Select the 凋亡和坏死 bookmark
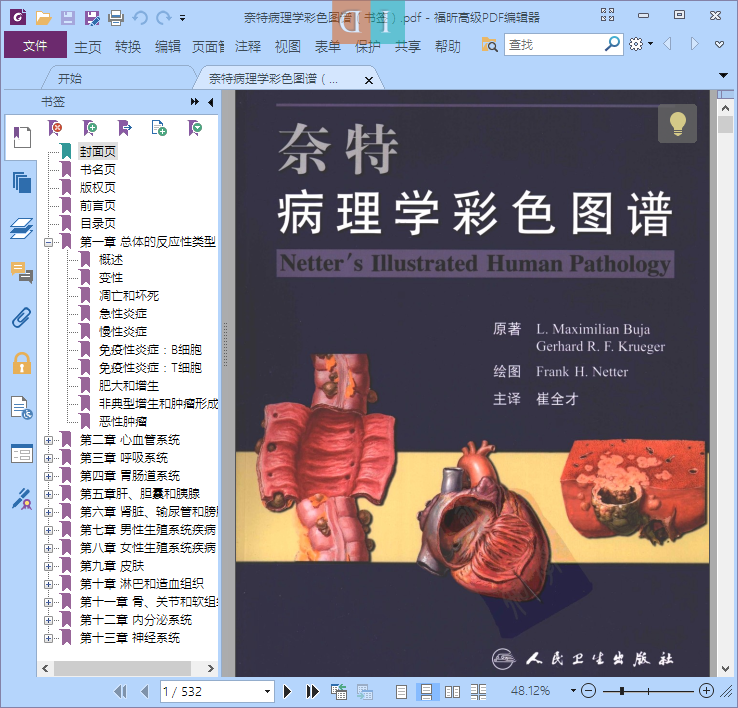 [x=128, y=296]
